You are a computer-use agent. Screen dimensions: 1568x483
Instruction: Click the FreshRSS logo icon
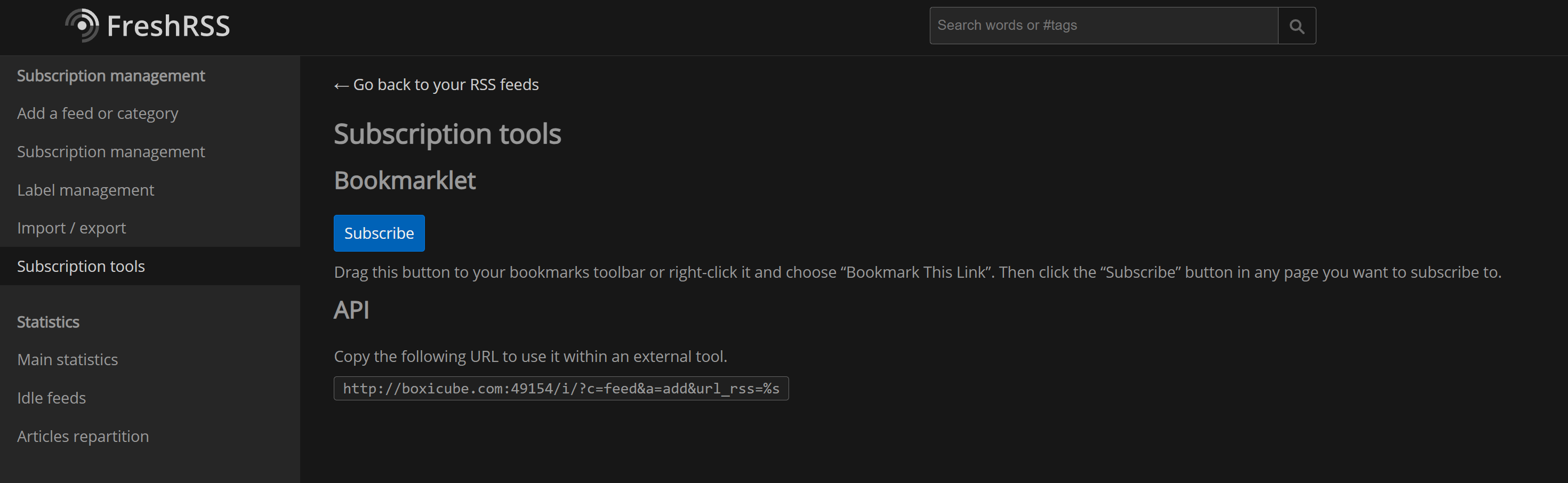82,26
